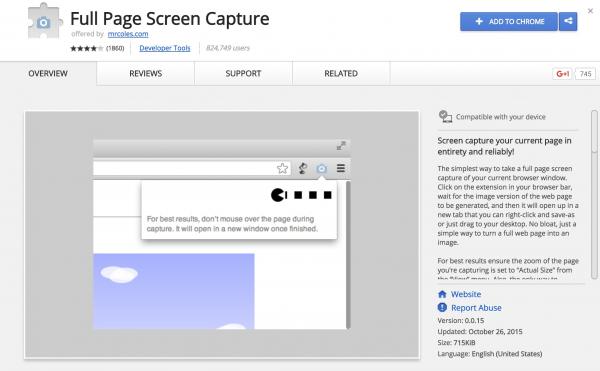Click the 745 plus-one count
The image size is (600, 371).
tap(585, 74)
